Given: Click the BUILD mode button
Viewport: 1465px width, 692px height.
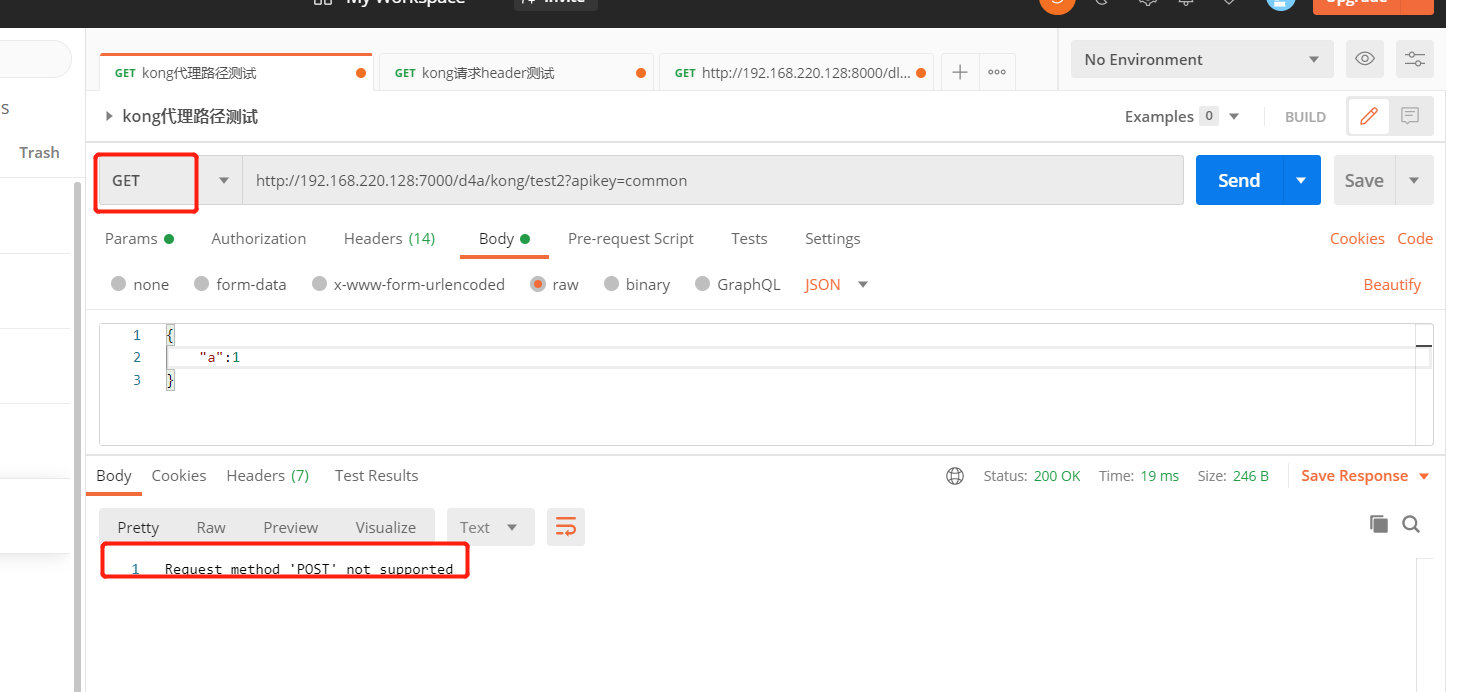Looking at the screenshot, I should 1305,117.
